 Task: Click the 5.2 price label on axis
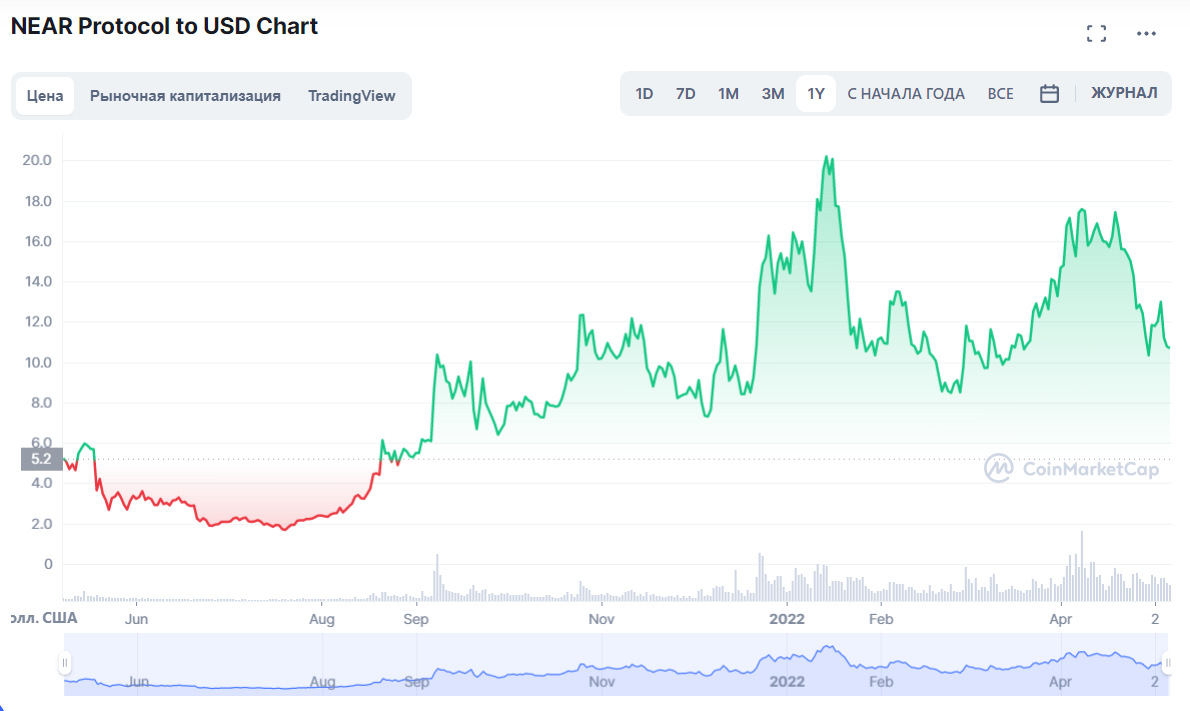(41, 459)
